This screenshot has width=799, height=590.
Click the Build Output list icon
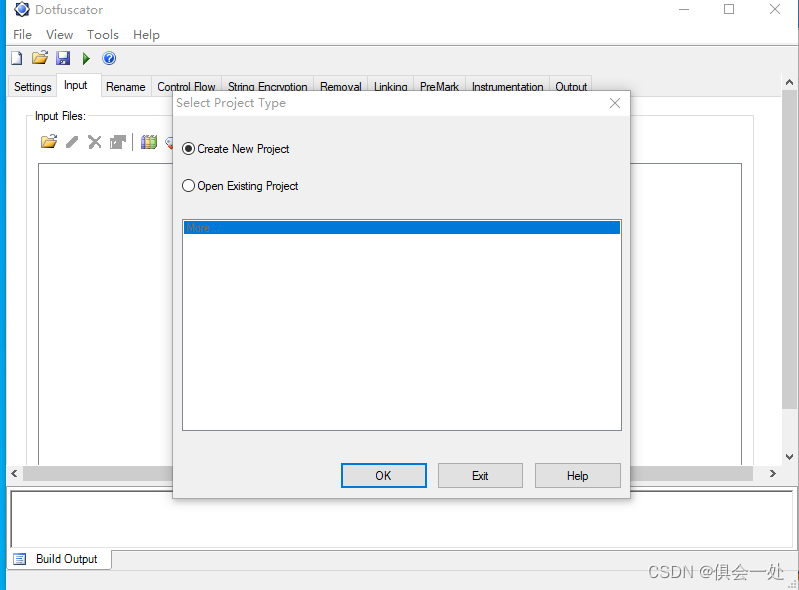pos(19,559)
